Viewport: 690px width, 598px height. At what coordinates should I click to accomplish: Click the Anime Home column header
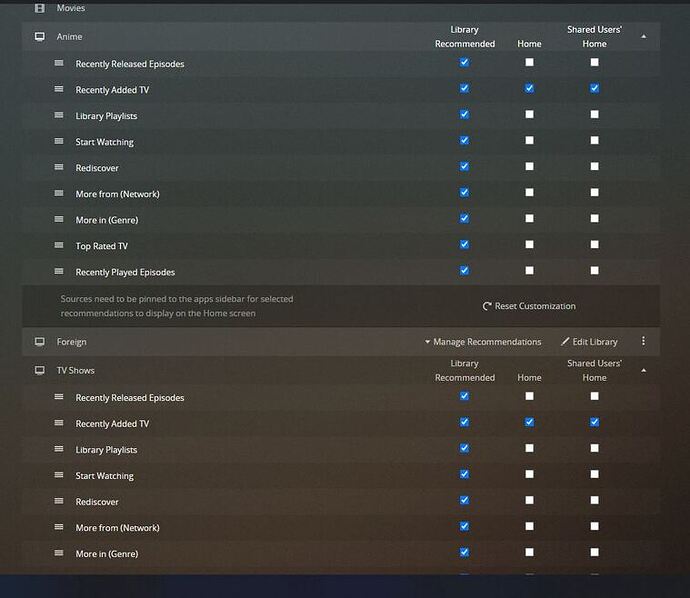(x=529, y=44)
